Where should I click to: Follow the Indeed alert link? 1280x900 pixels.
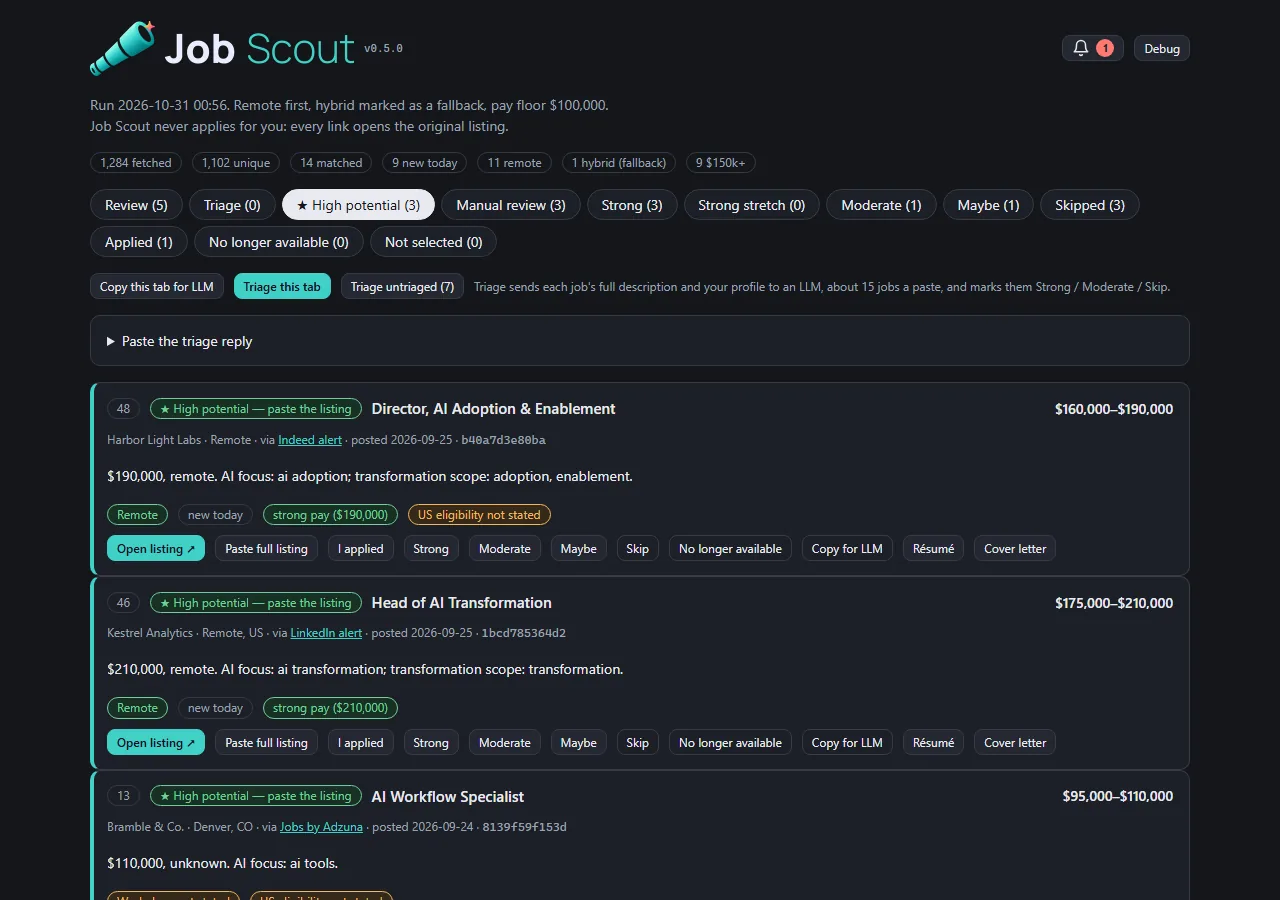[x=310, y=440]
